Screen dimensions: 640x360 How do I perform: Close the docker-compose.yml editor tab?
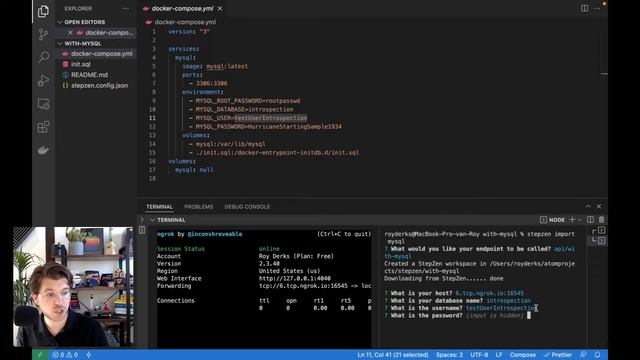click(x=220, y=9)
